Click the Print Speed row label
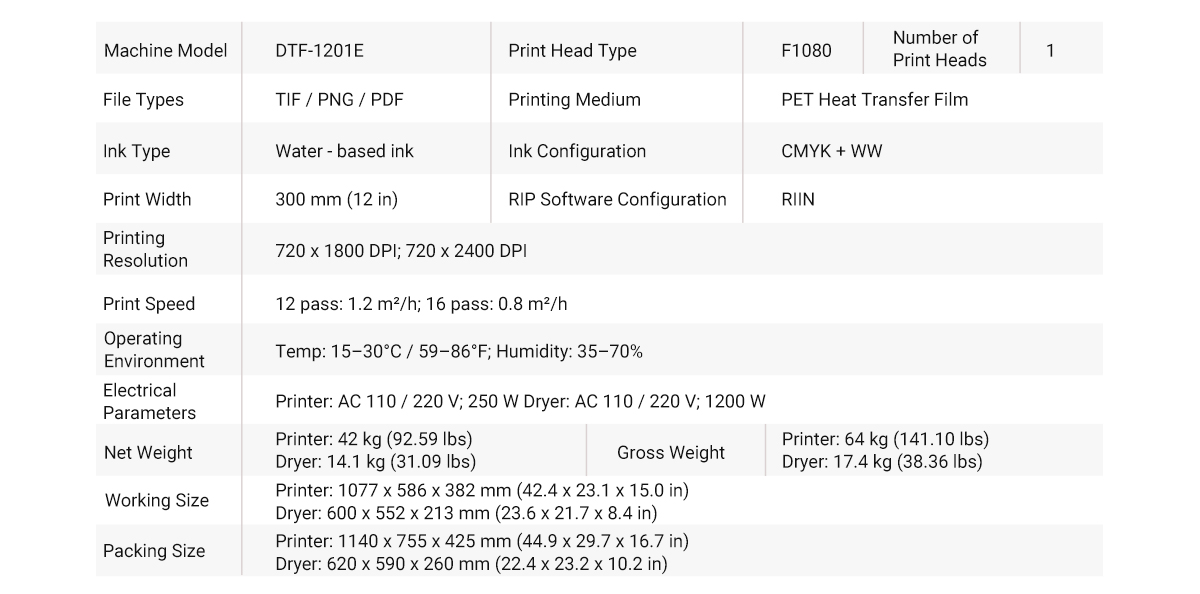1200x594 pixels. (x=149, y=304)
